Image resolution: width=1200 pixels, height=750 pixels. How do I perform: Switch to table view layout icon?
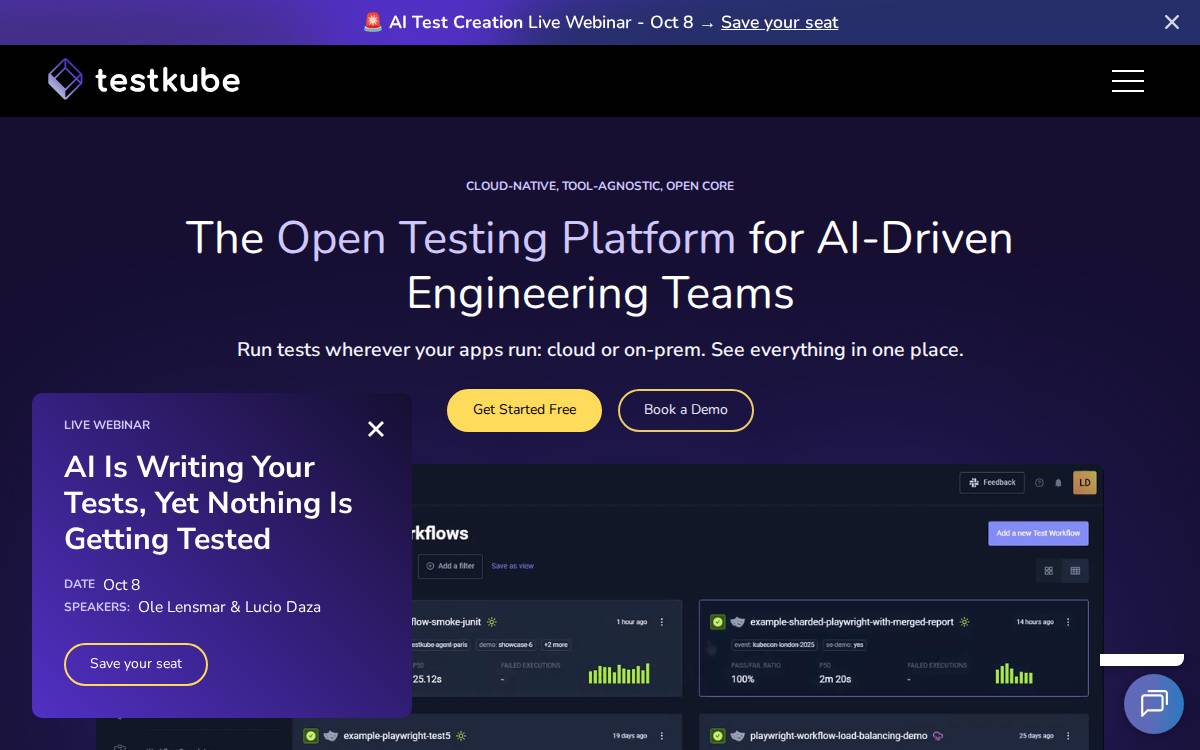1075,571
